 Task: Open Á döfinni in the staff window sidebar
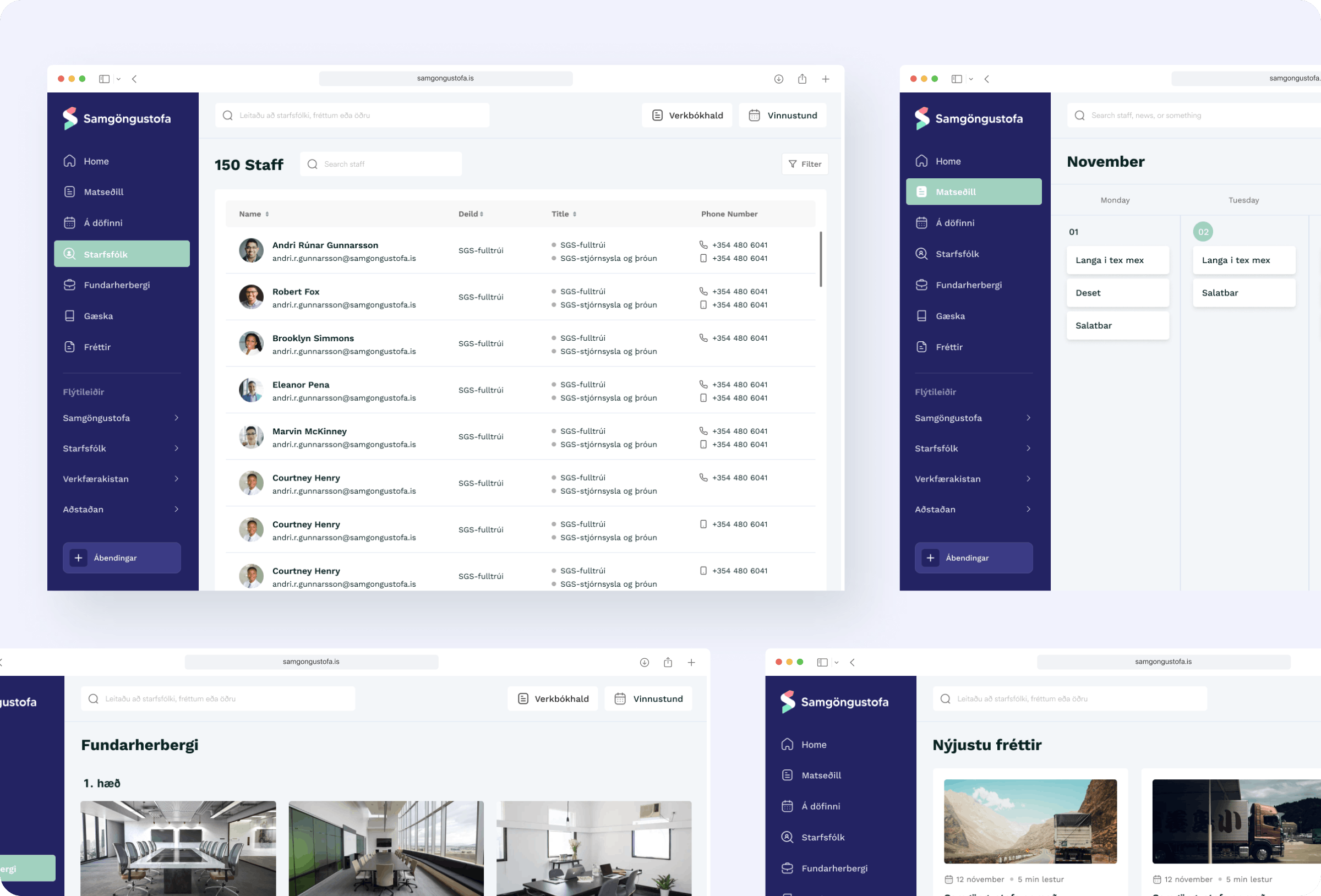[122, 223]
